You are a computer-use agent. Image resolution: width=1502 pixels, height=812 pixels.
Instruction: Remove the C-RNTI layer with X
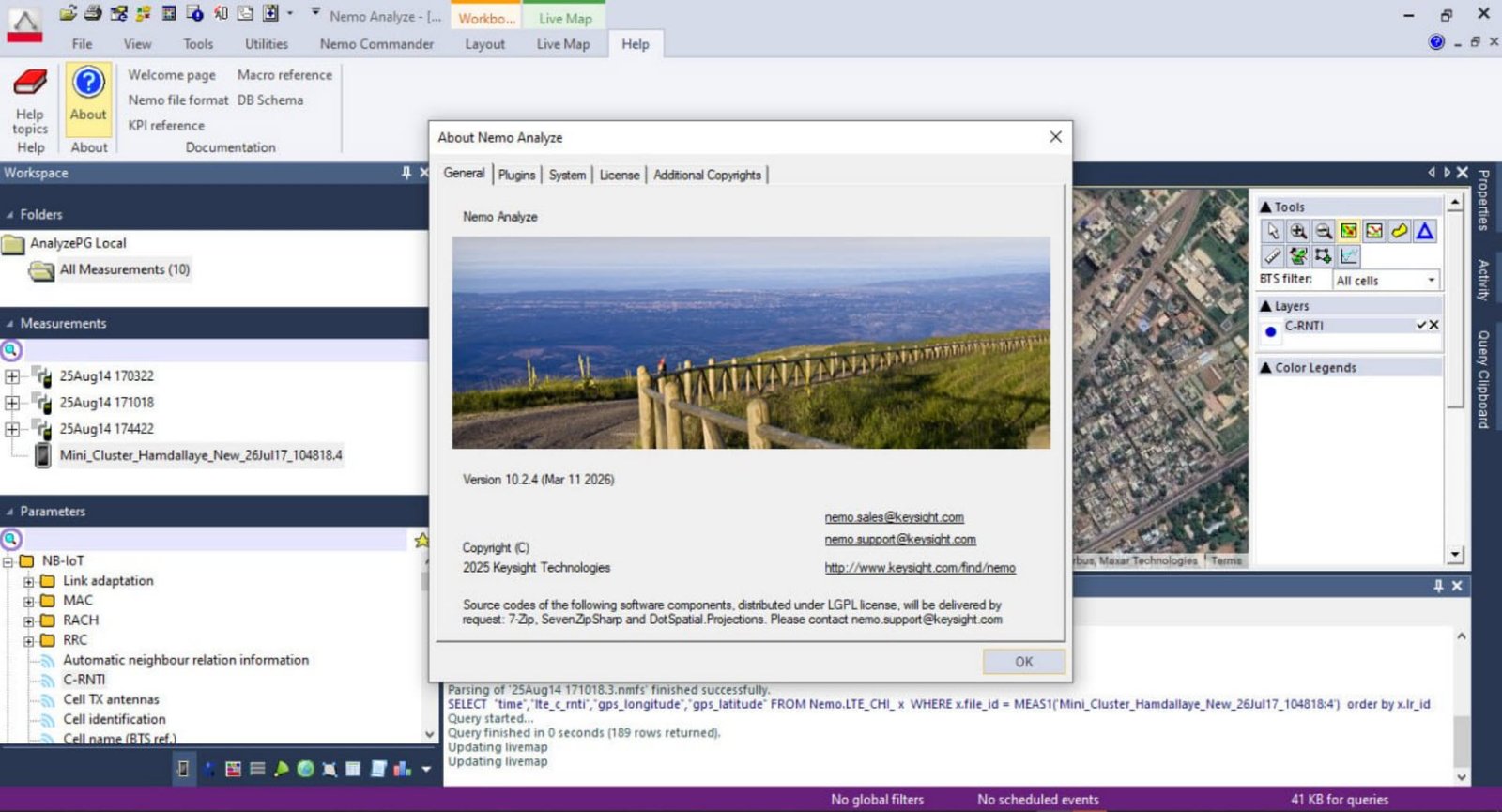click(x=1433, y=325)
